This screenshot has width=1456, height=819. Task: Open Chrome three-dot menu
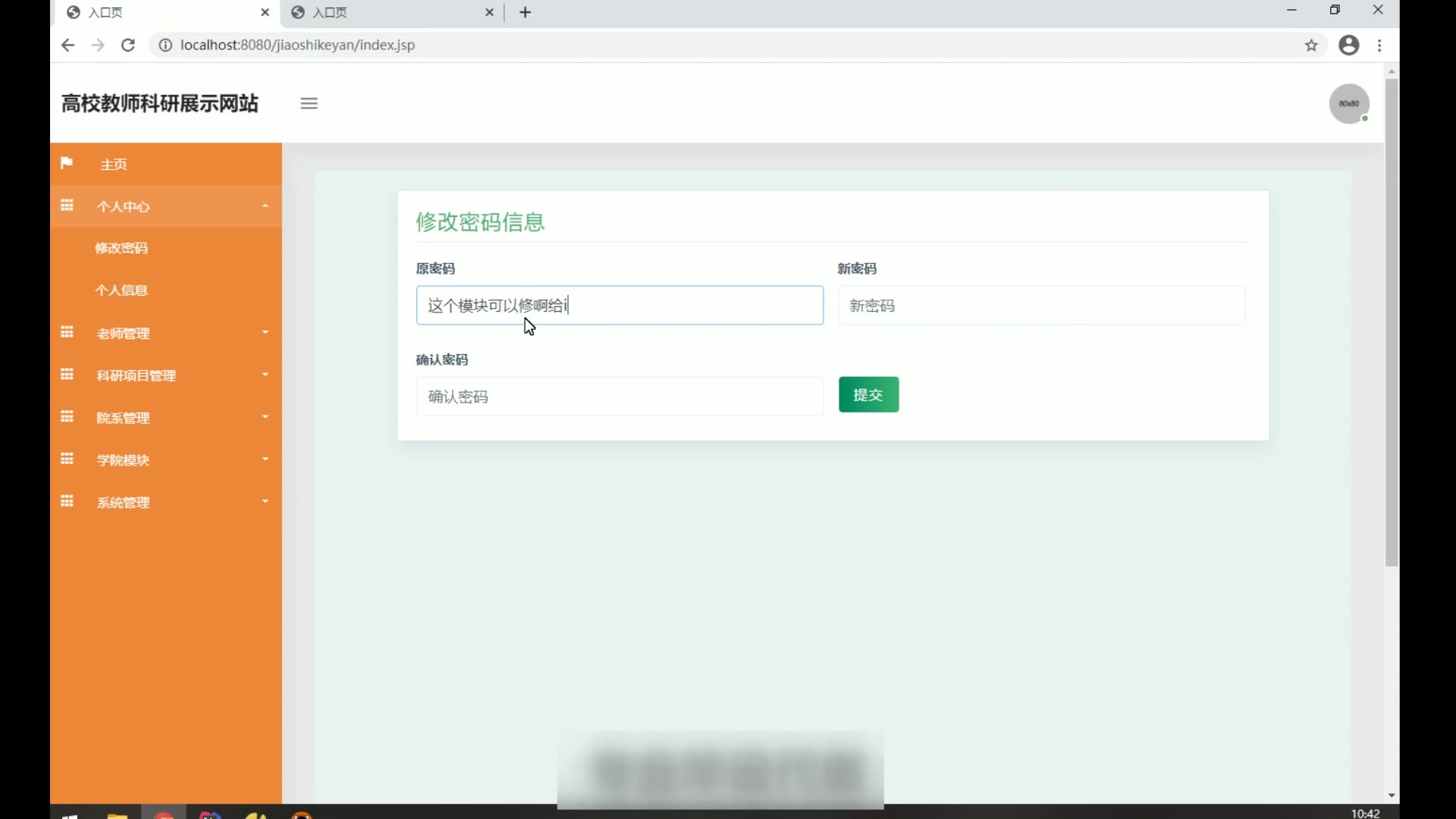(1379, 45)
